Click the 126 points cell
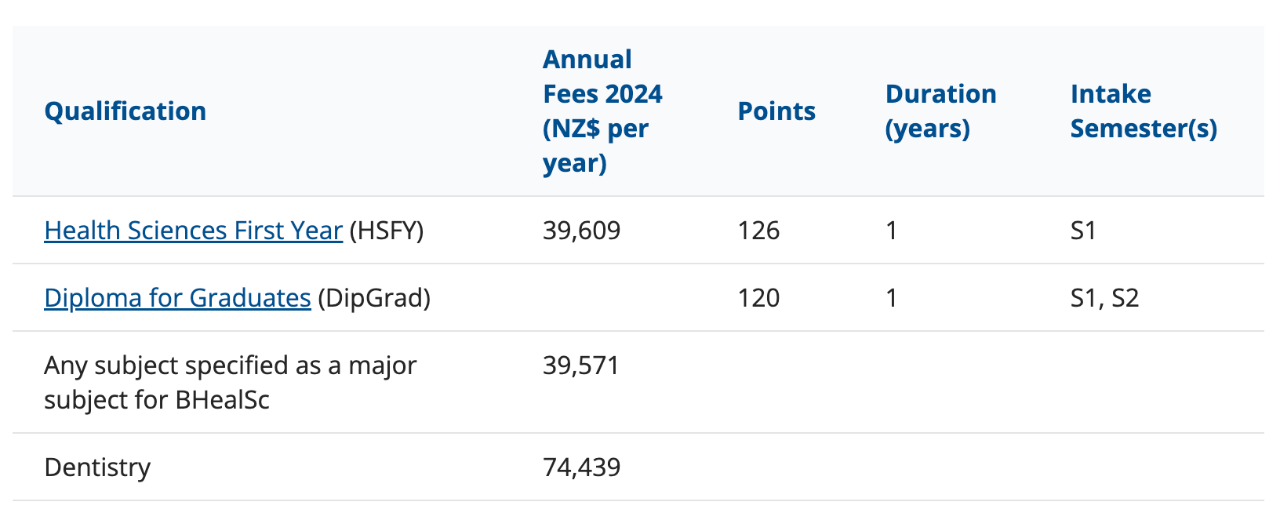The width and height of the screenshot is (1280, 522). (758, 231)
